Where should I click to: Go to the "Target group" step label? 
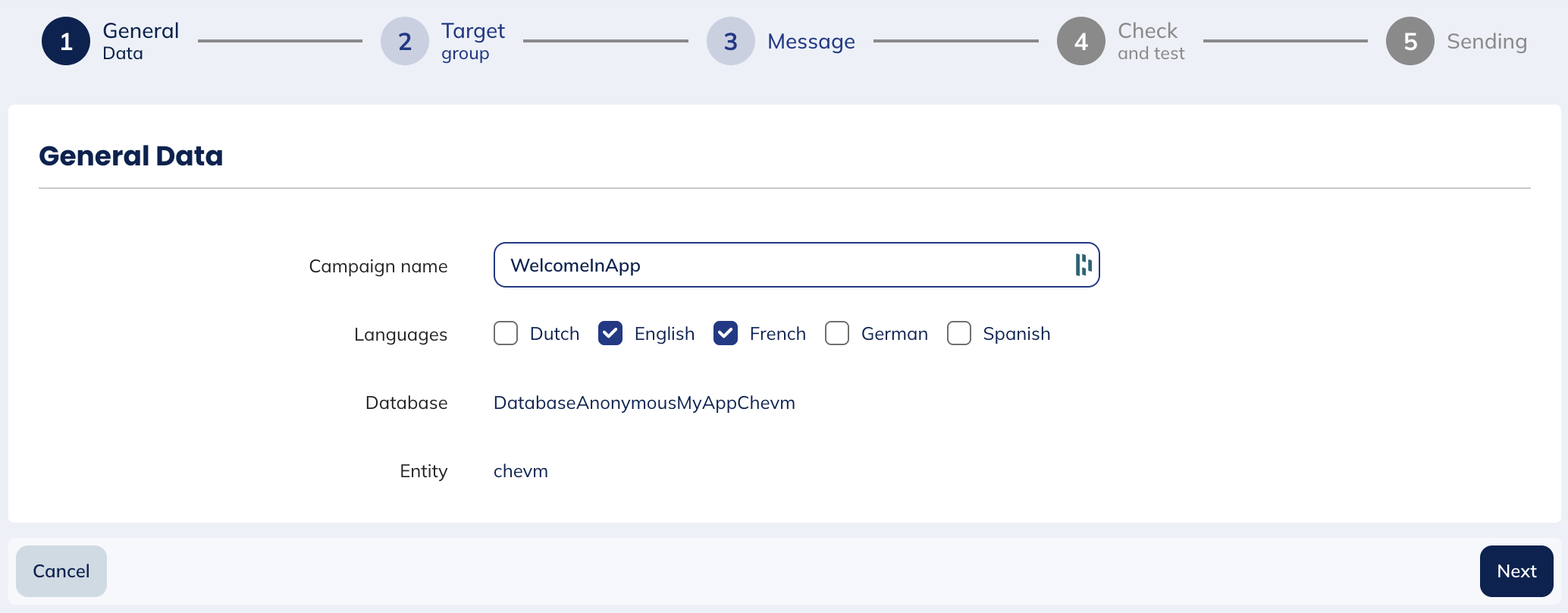click(x=473, y=41)
